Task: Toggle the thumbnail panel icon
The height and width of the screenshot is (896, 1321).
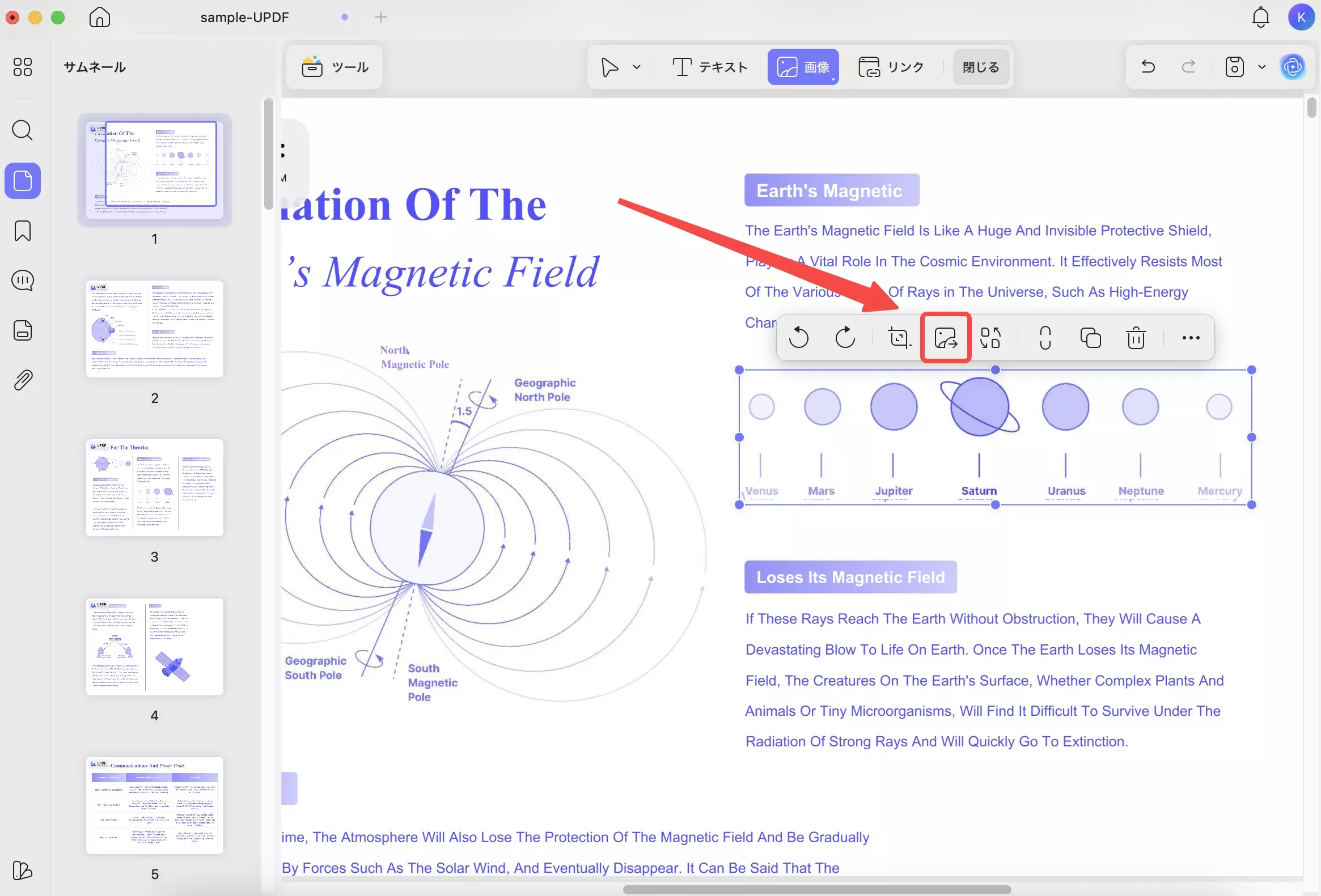Action: [23, 181]
